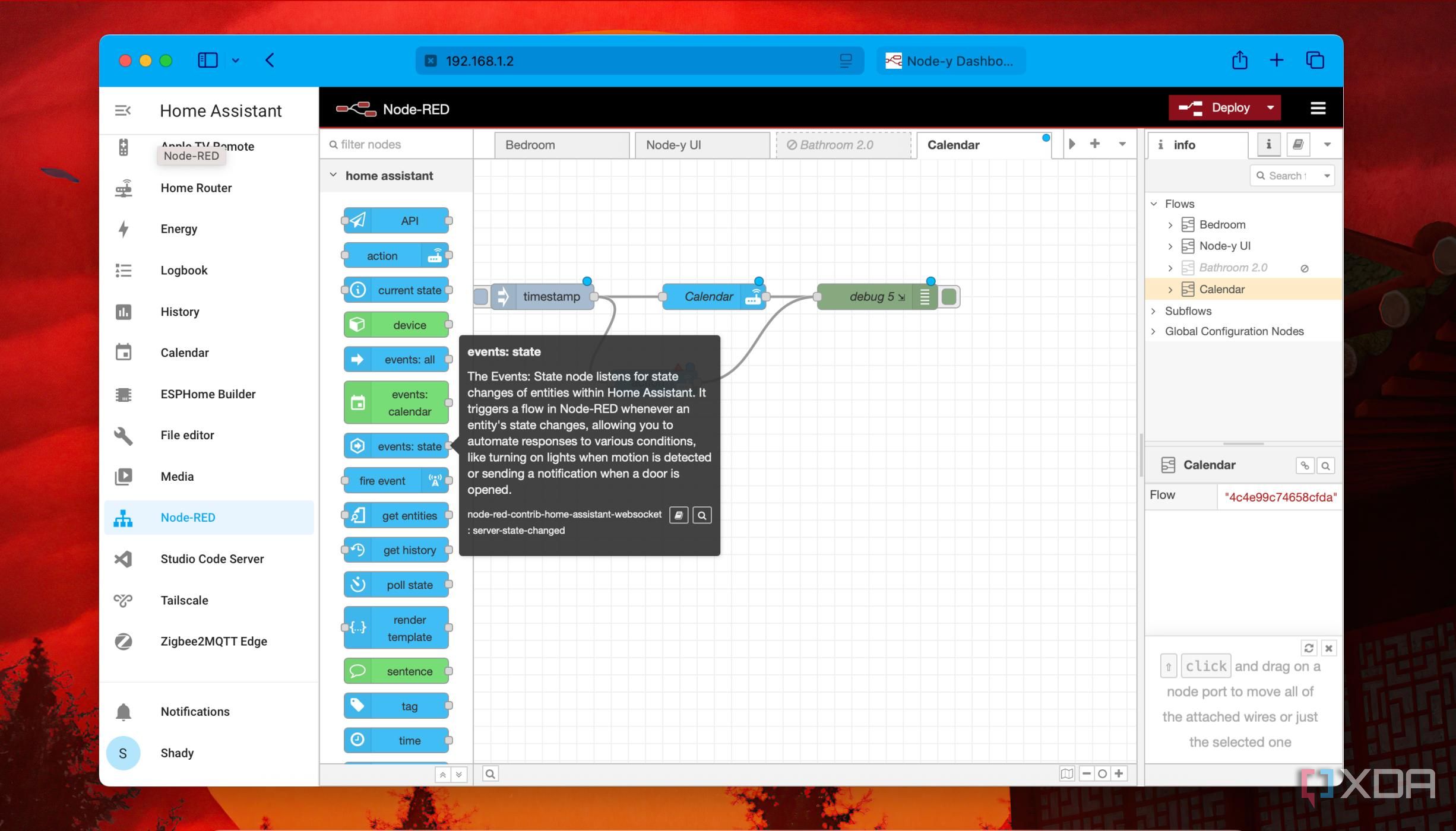The image size is (1456, 831).
Task: Add a new flow tab with plus
Action: coord(1094,144)
